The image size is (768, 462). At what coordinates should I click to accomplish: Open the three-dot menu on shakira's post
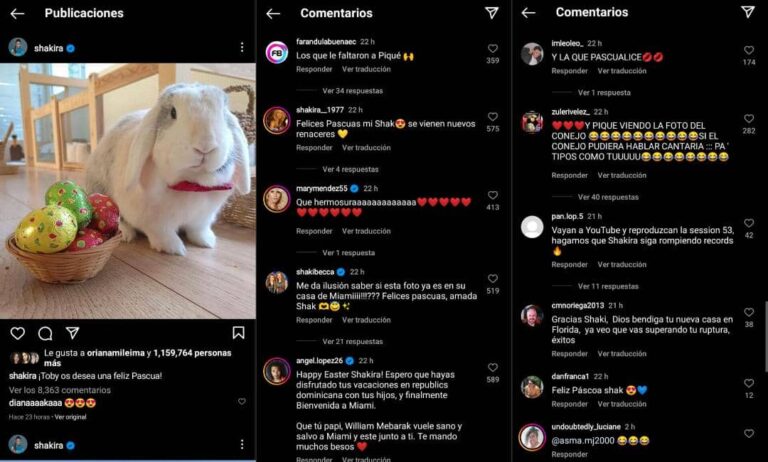tap(242, 47)
